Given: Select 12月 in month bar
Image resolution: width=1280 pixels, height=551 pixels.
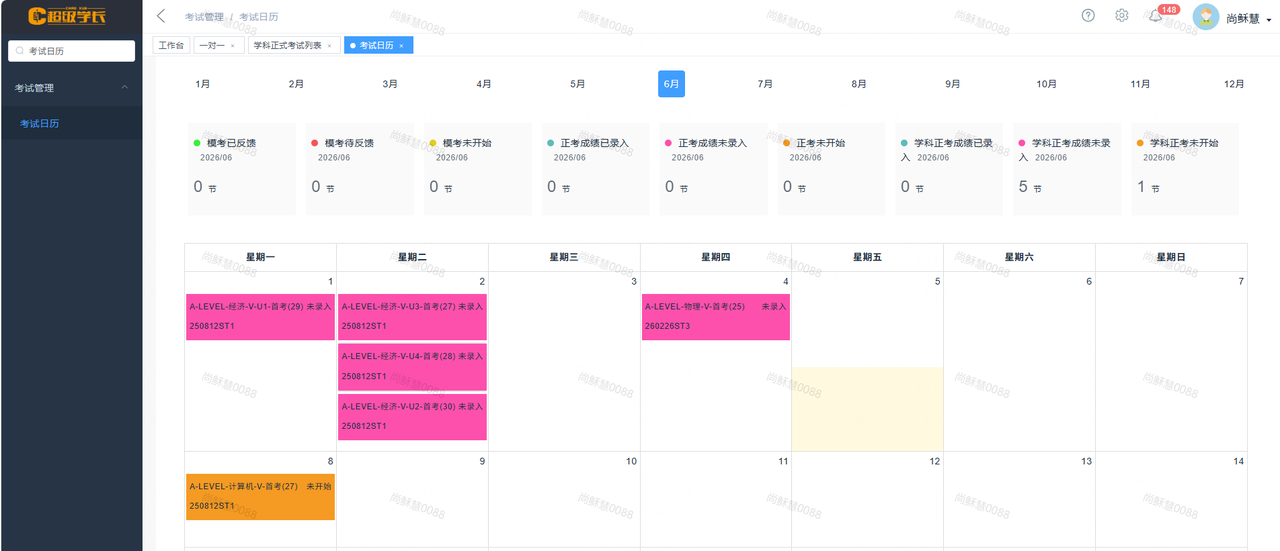Looking at the screenshot, I should 1234,84.
